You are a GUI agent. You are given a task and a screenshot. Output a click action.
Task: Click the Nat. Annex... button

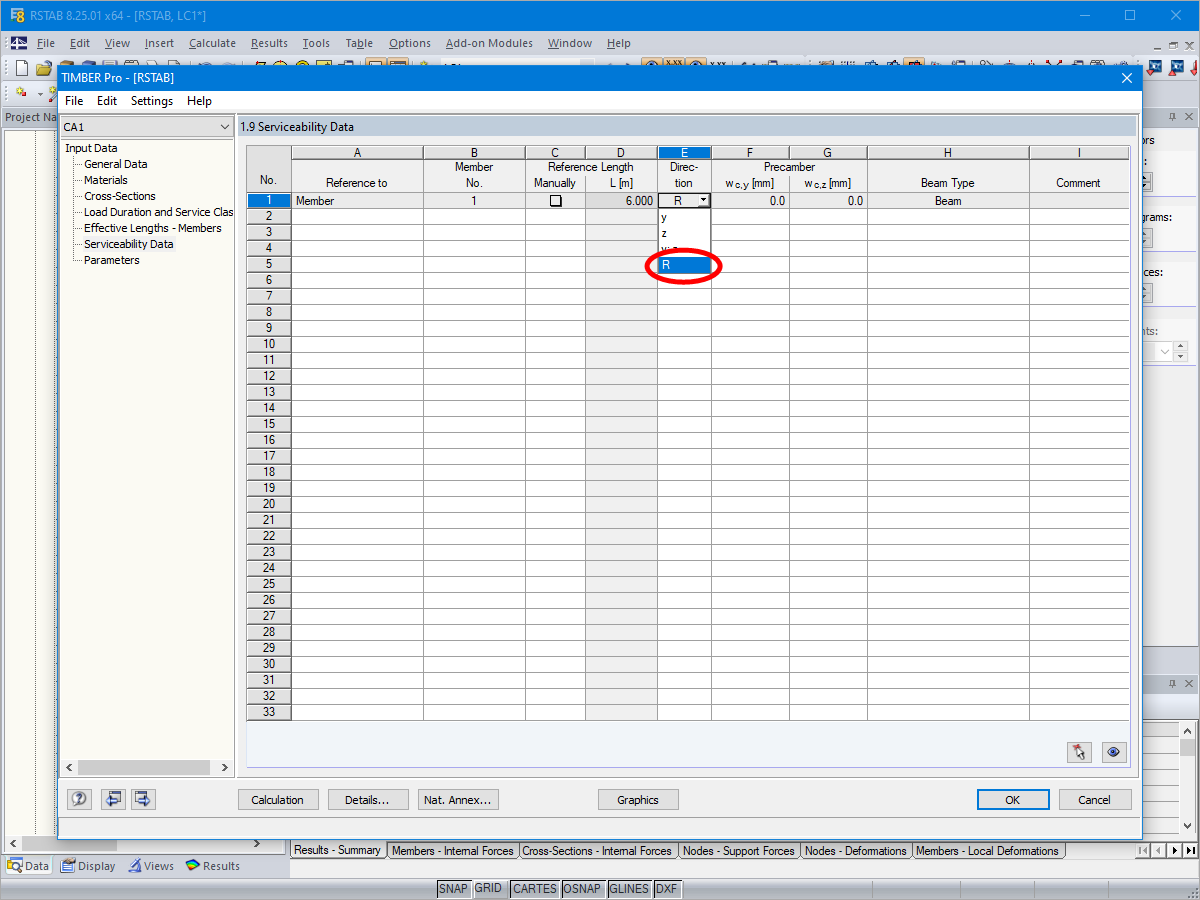coord(458,799)
